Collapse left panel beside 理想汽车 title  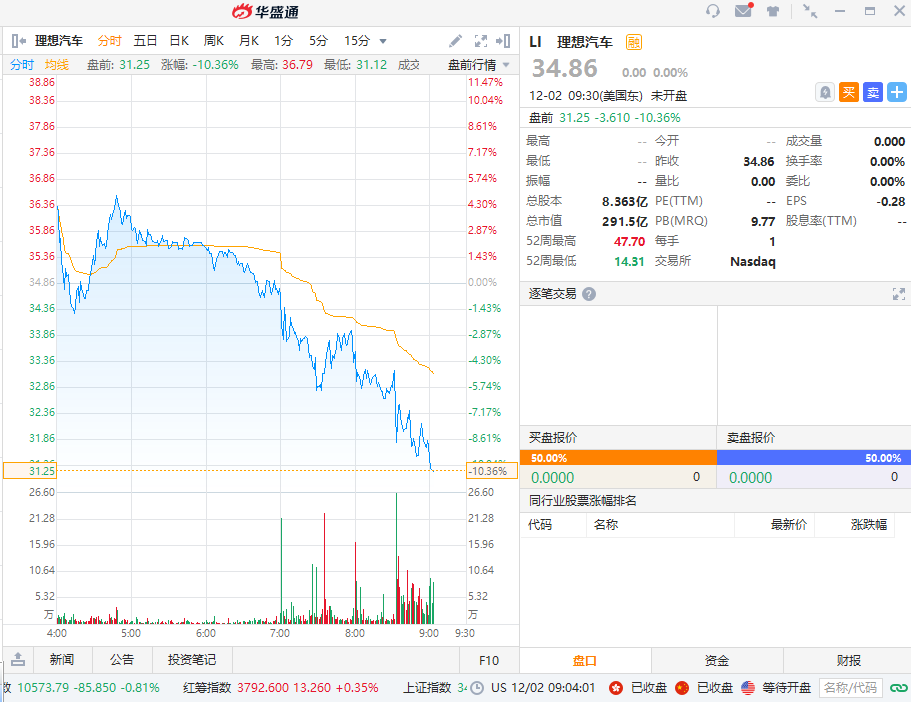(19, 41)
